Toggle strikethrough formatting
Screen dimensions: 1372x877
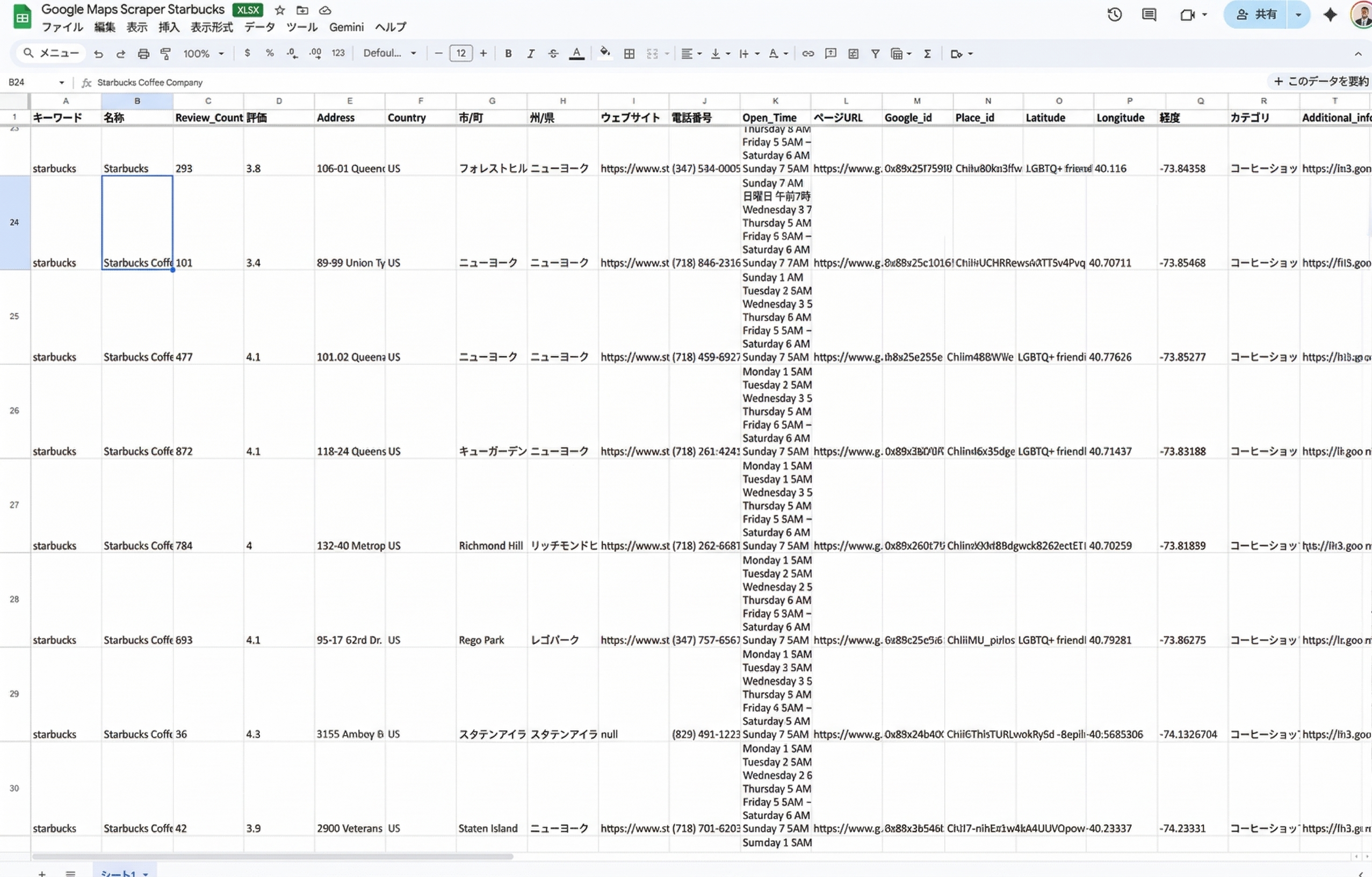tap(553, 54)
